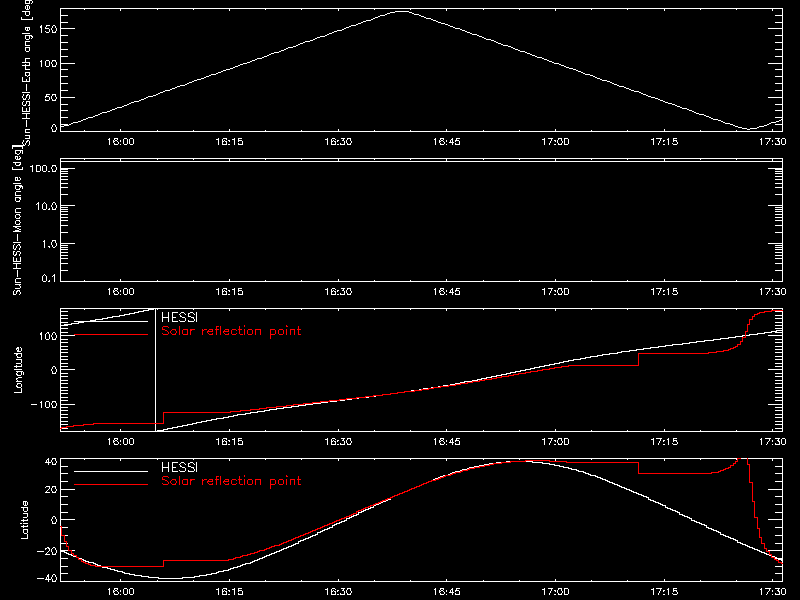This screenshot has width=800, height=600.
Task: Click 50 tick on Earth angle axis
Action: pyautogui.click(x=51, y=97)
